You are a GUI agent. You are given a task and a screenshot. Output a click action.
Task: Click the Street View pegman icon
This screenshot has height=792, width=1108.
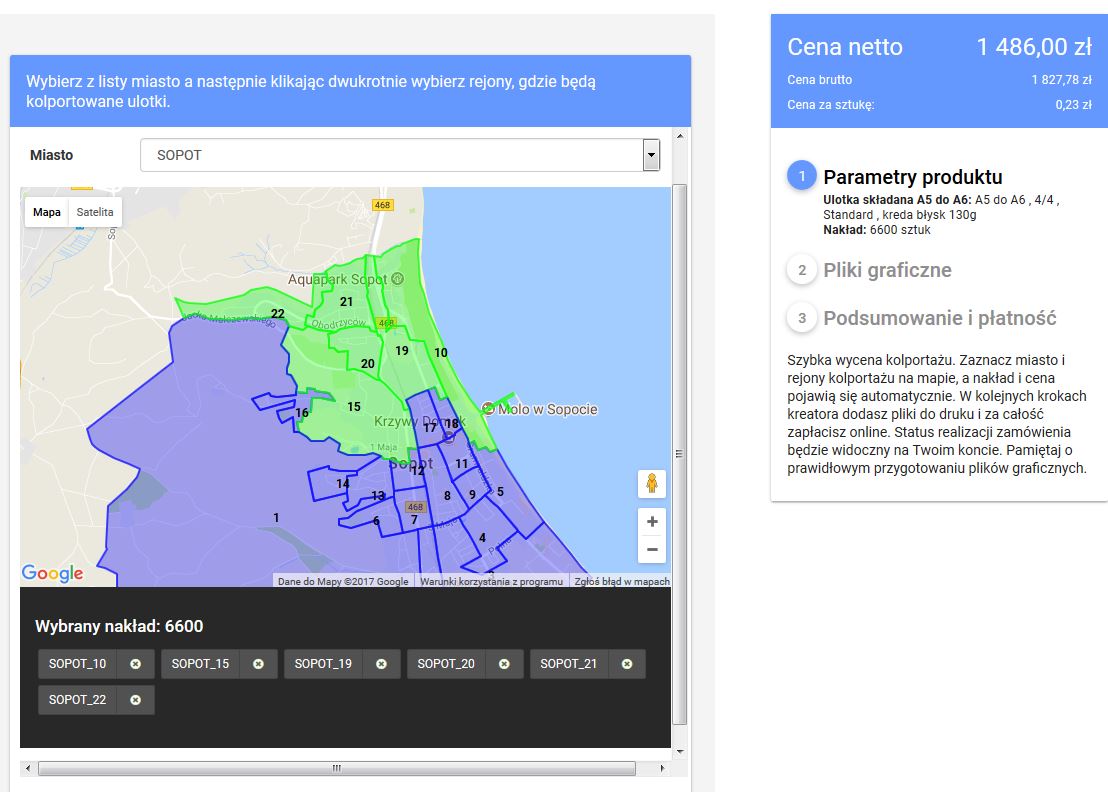pyautogui.click(x=652, y=484)
